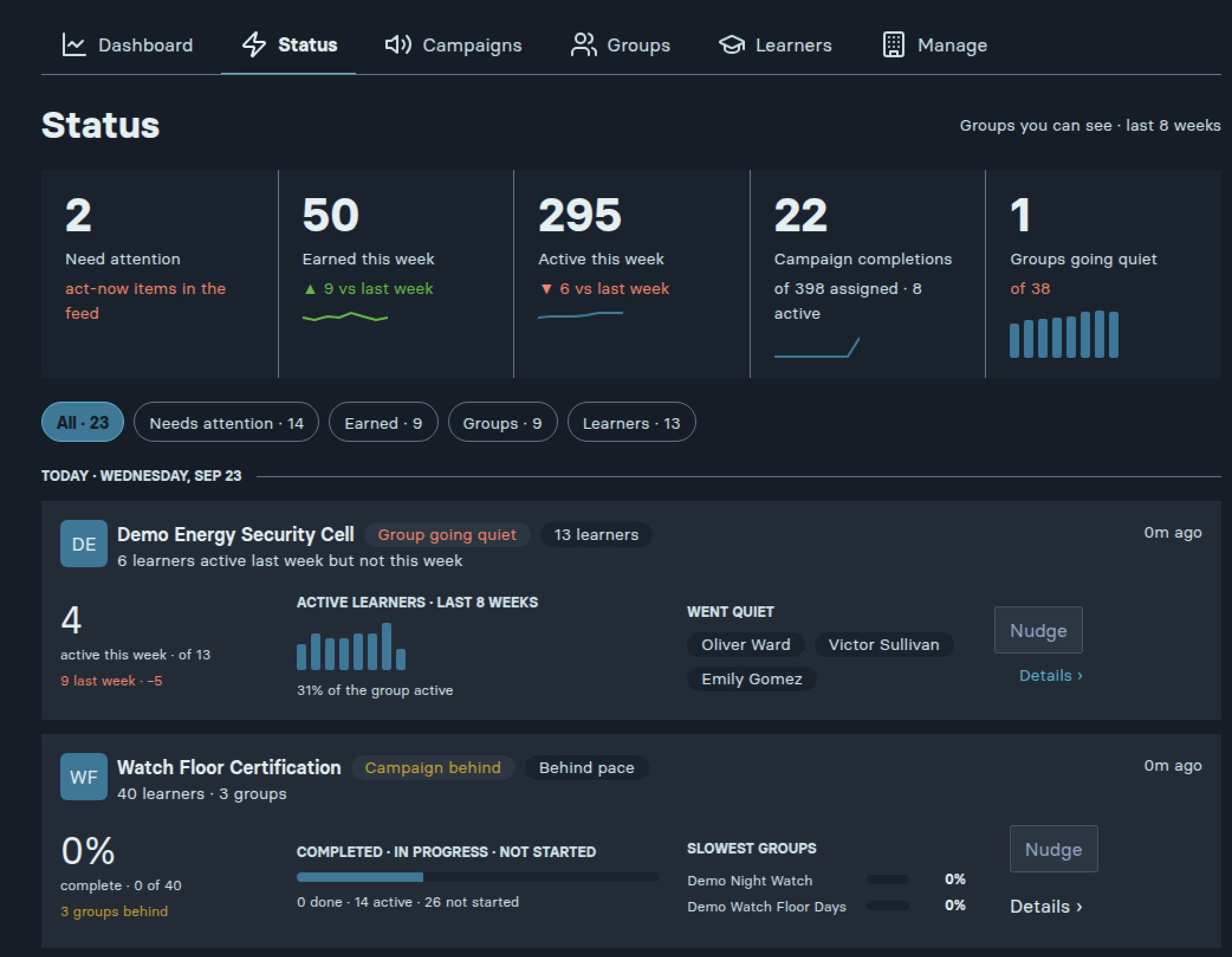The width and height of the screenshot is (1232, 957).
Task: Open Details for Watch Floor Certification
Action: (x=1046, y=906)
